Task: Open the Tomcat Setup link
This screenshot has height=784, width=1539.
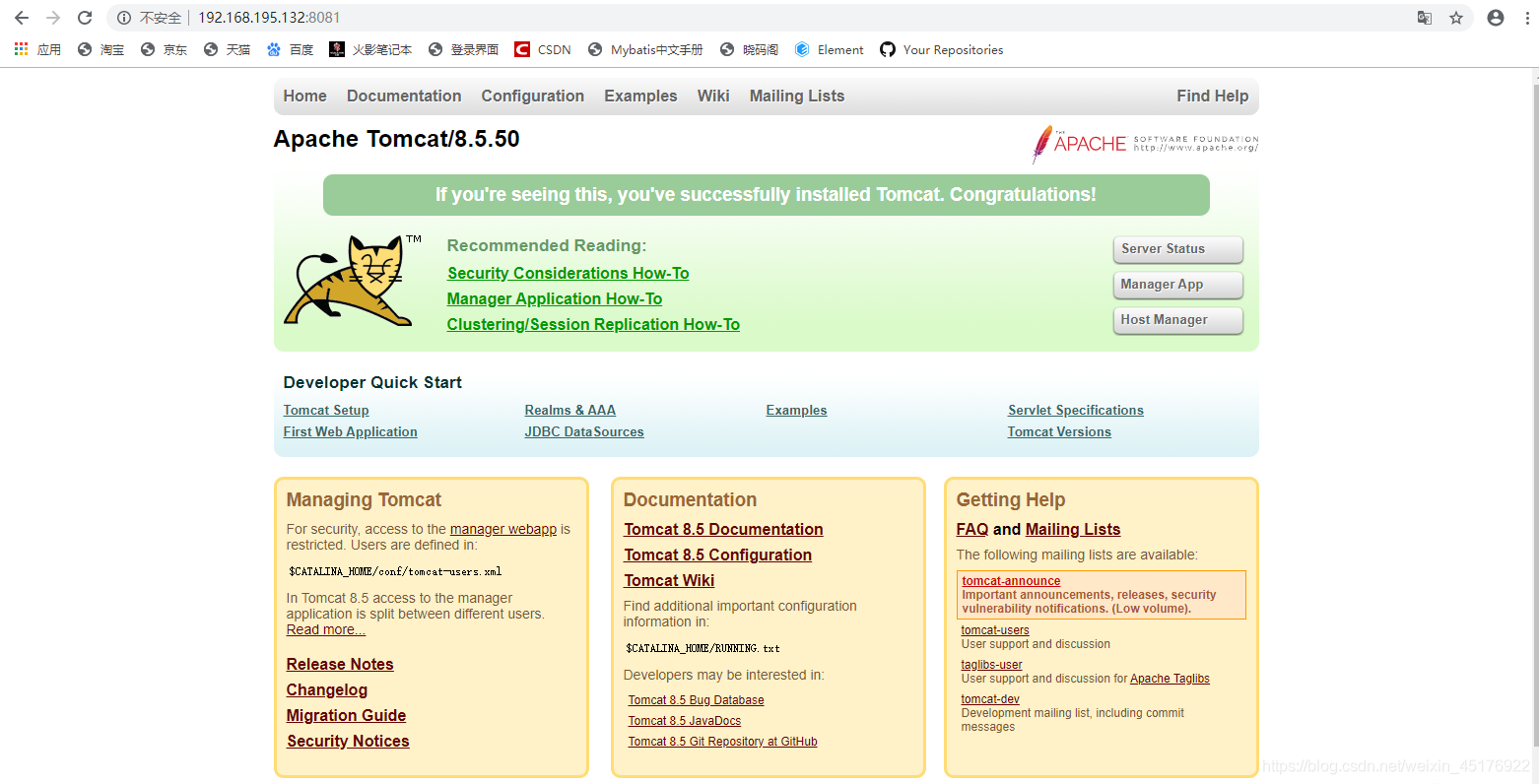Action: click(x=326, y=411)
